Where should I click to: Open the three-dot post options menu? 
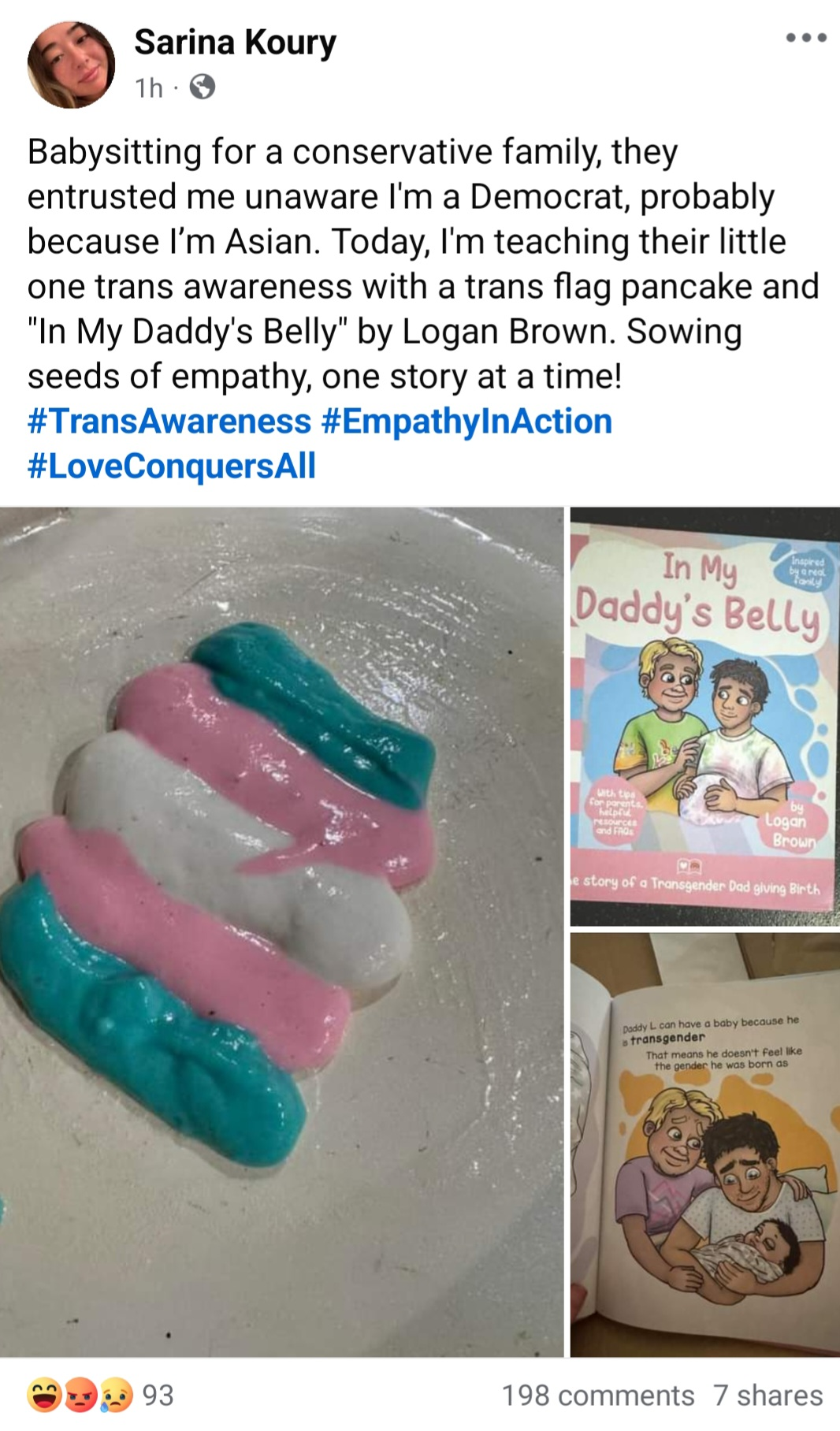click(x=806, y=38)
